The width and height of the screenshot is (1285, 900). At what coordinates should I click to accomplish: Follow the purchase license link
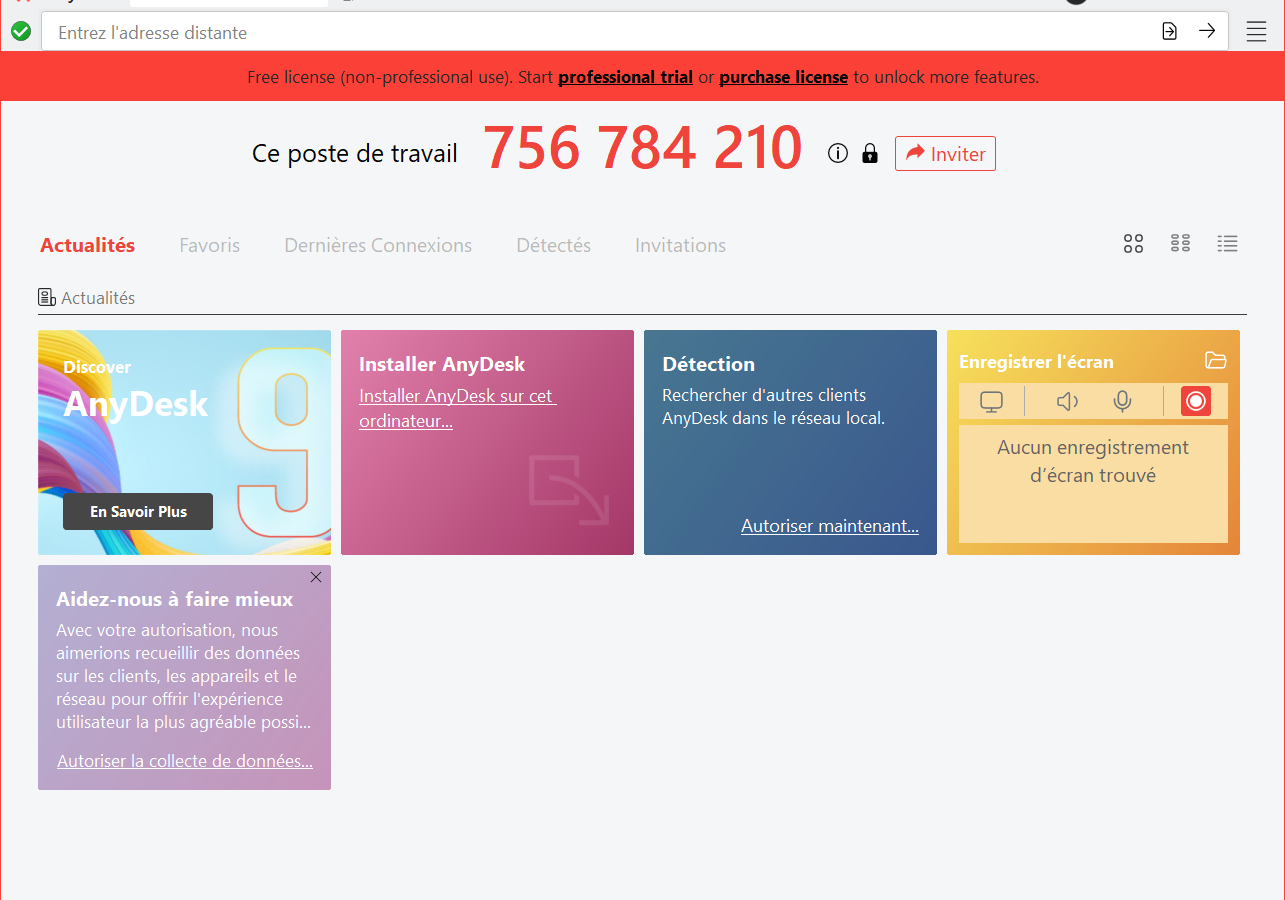[x=784, y=77]
